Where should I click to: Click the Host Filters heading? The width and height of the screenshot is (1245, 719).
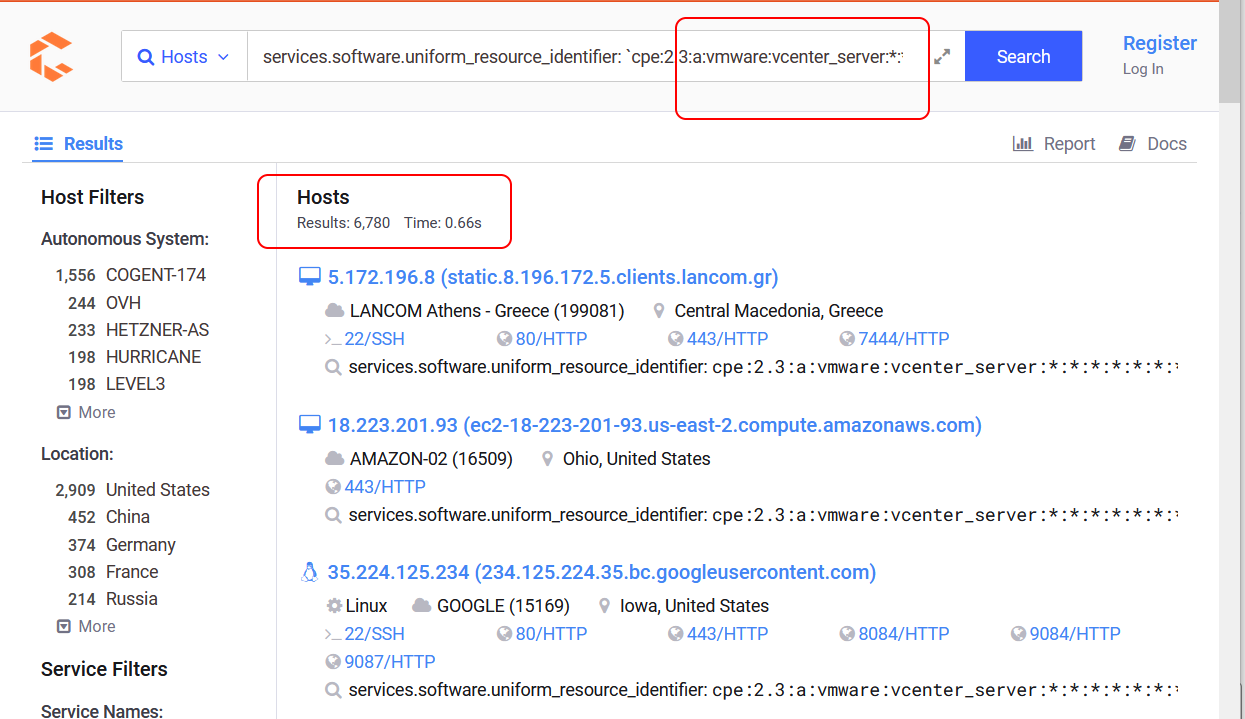[x=92, y=197]
